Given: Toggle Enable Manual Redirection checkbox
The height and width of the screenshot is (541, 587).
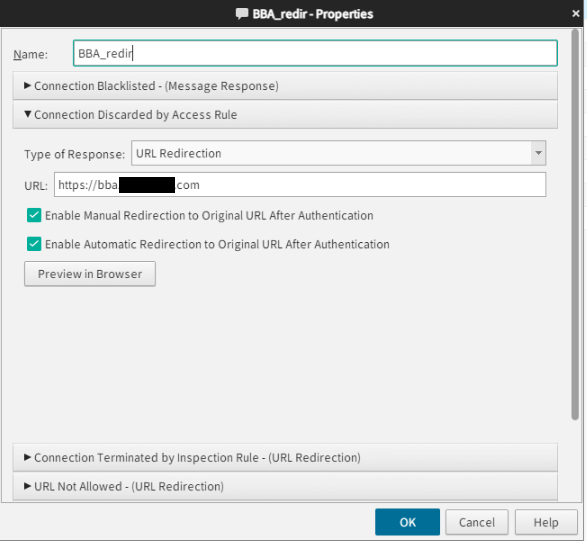Looking at the screenshot, I should pyautogui.click(x=34, y=215).
